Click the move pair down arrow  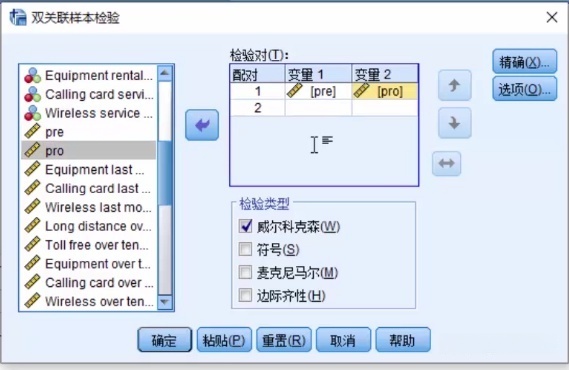click(455, 123)
